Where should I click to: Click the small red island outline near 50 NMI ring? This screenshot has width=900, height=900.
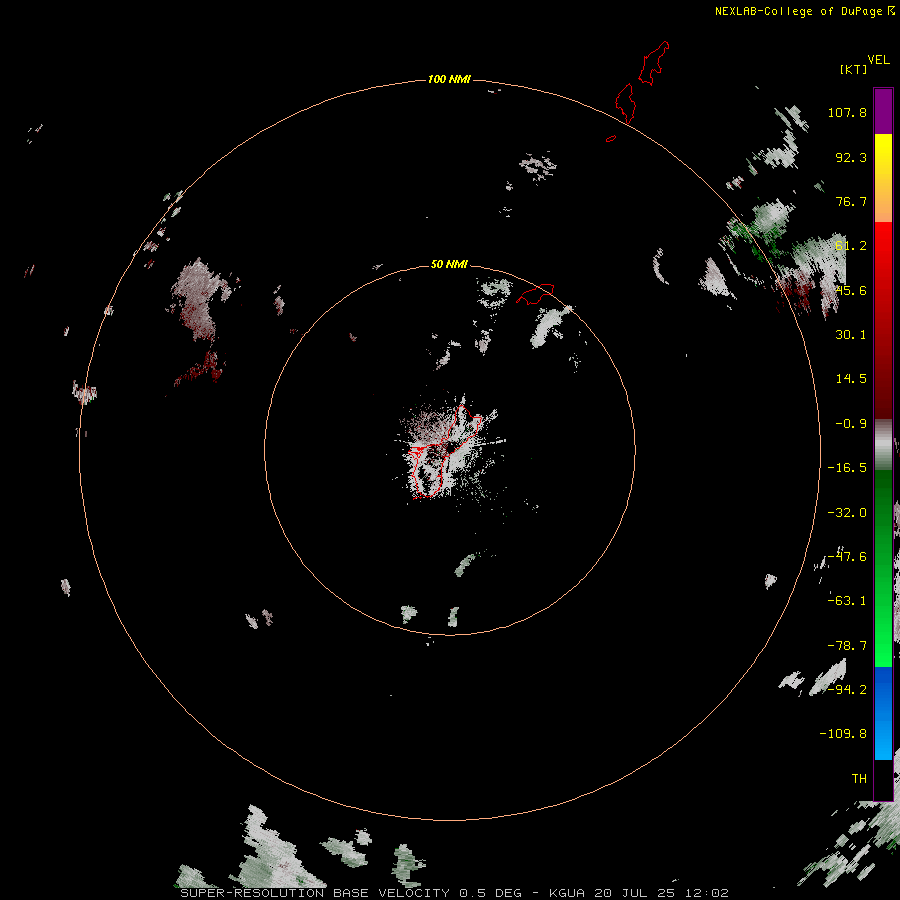point(536,293)
